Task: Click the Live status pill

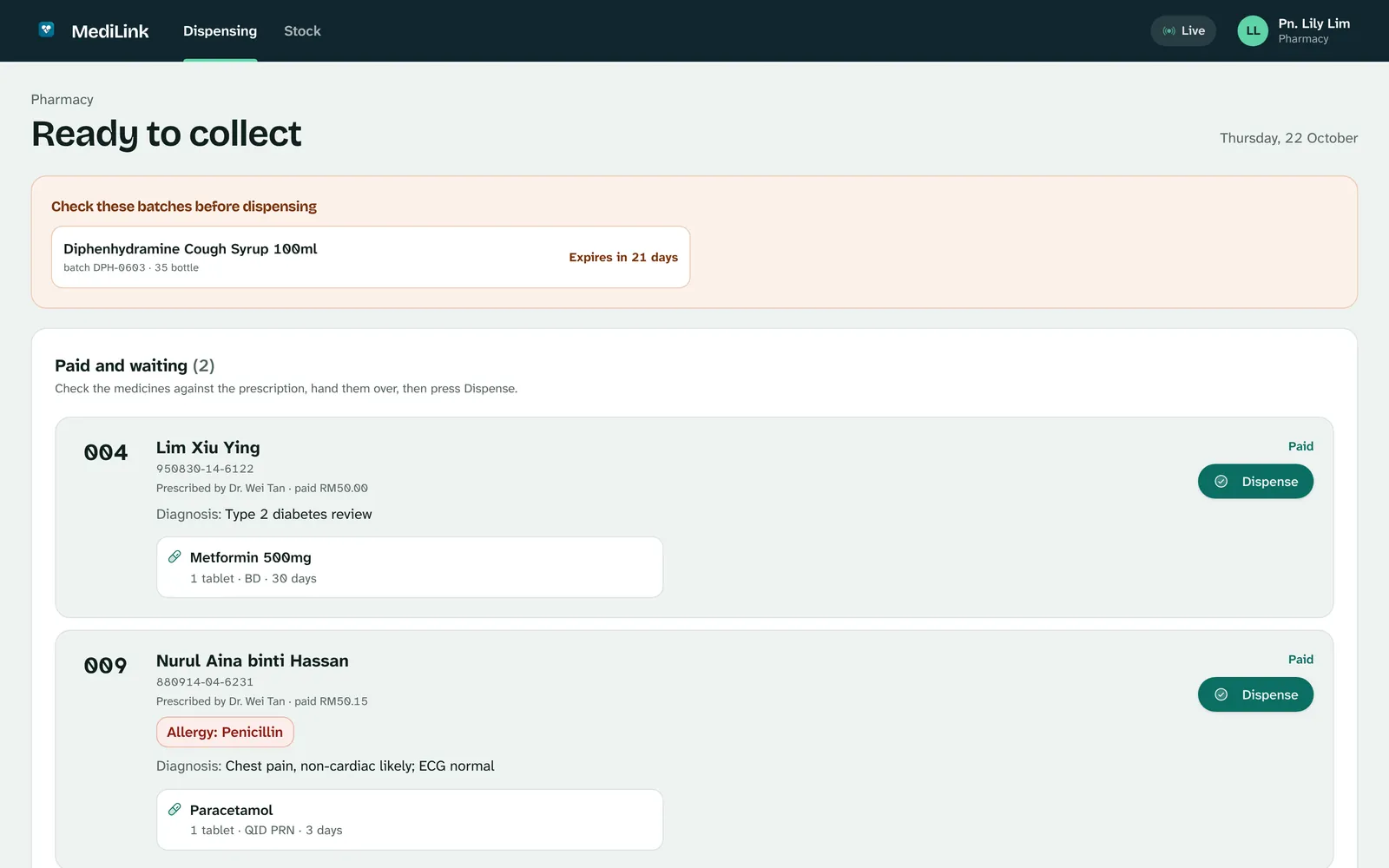Action: pos(1183,31)
